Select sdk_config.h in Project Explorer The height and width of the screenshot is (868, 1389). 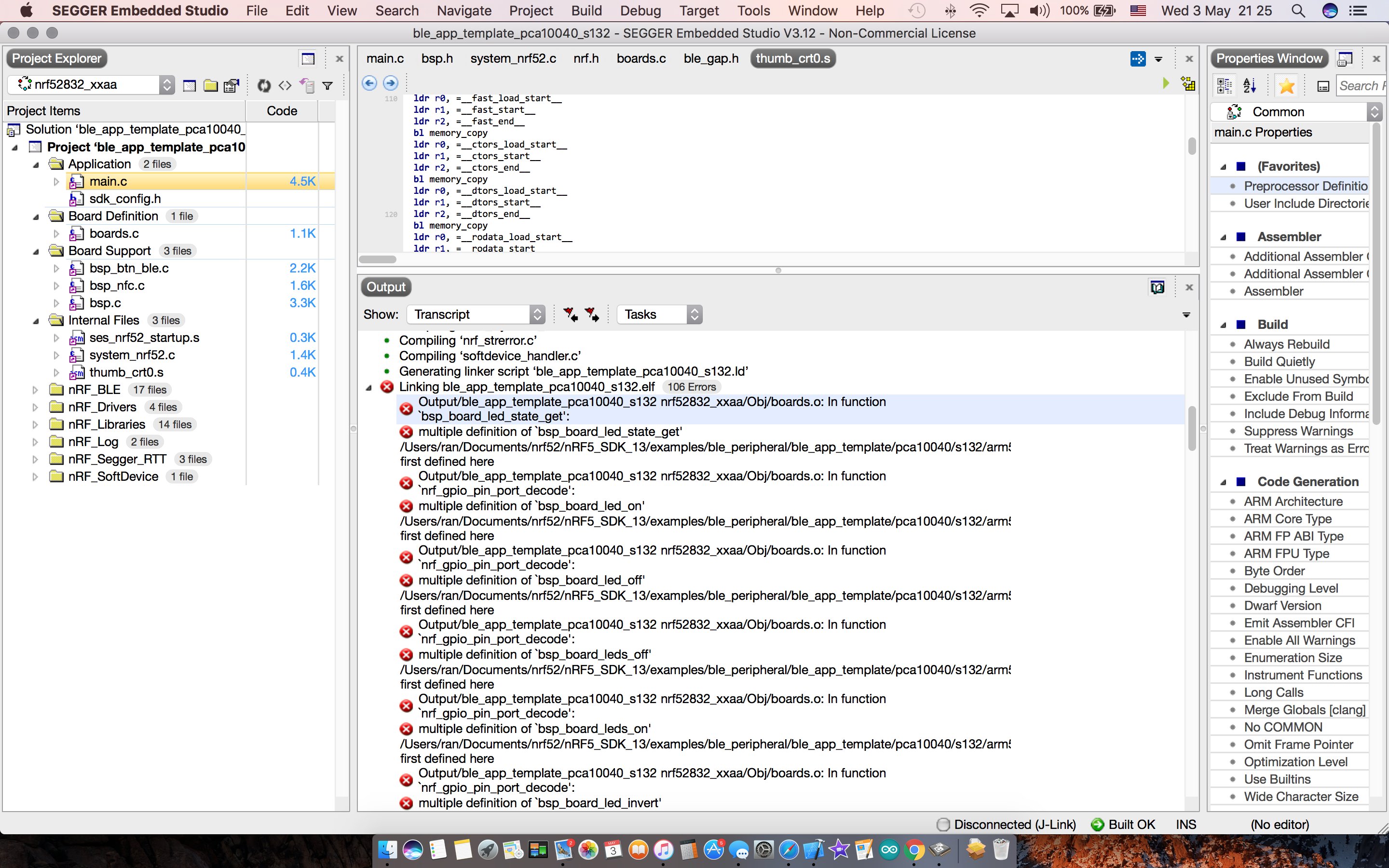point(124,199)
